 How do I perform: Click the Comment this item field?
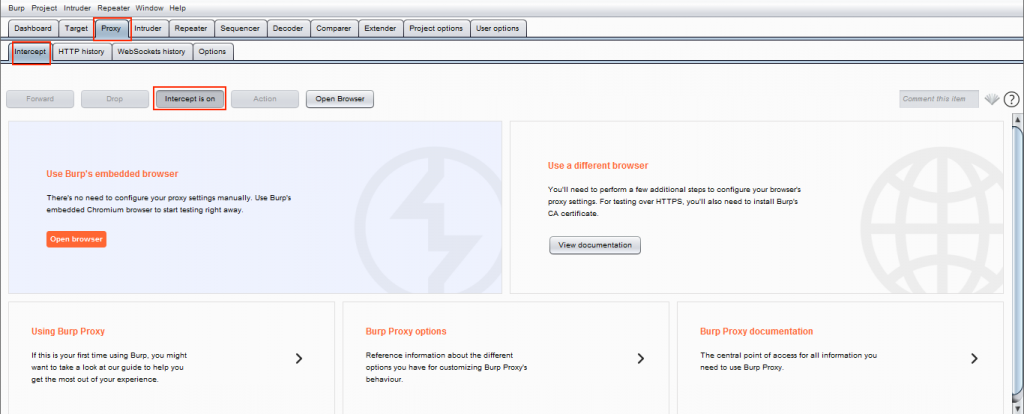tap(939, 99)
